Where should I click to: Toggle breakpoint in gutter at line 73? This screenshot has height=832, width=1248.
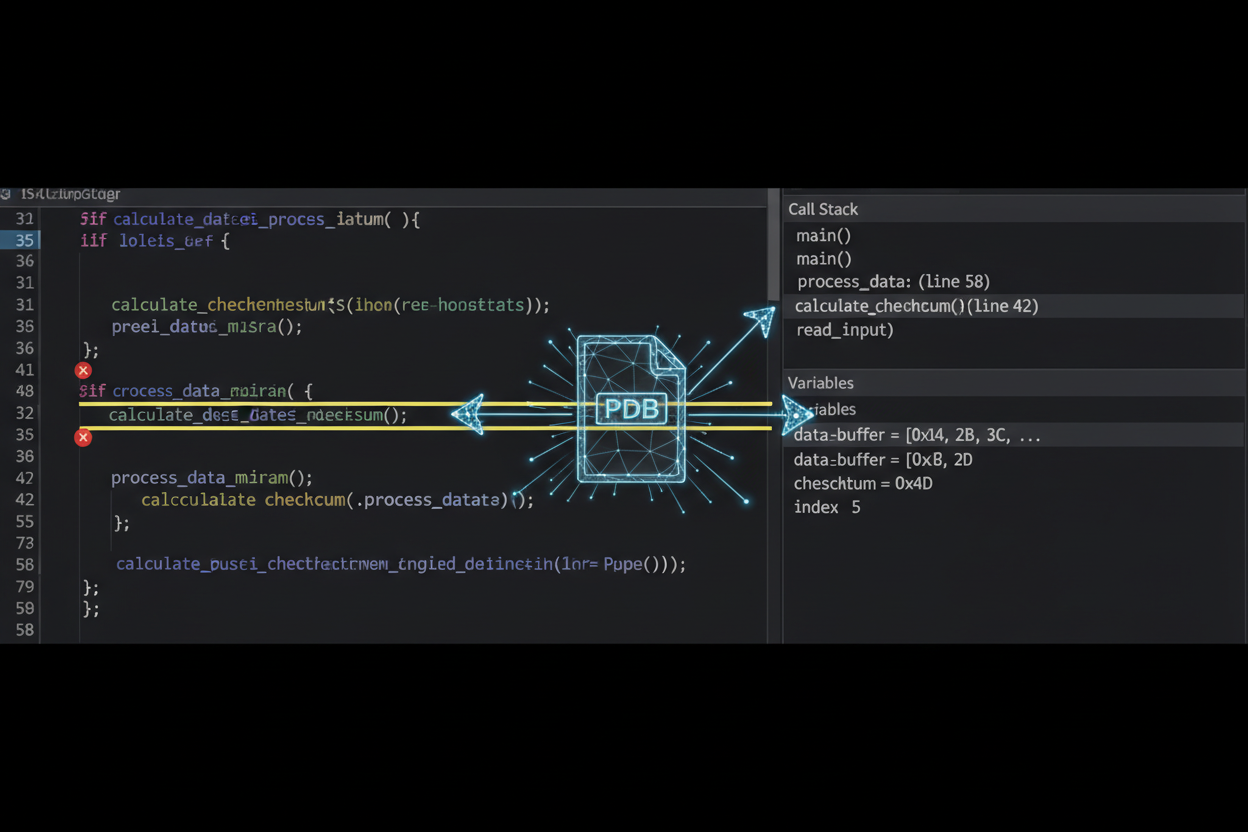point(24,543)
